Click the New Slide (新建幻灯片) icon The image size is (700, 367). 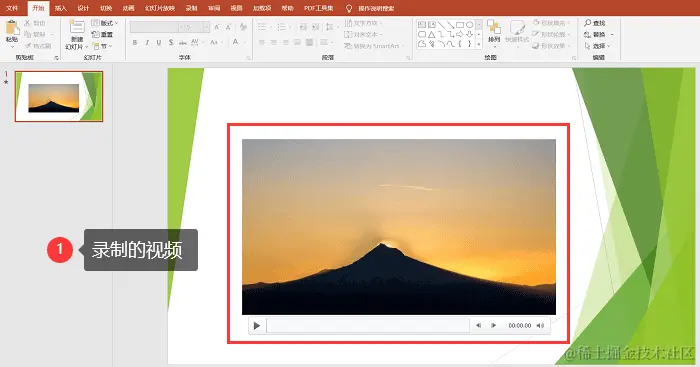click(77, 27)
